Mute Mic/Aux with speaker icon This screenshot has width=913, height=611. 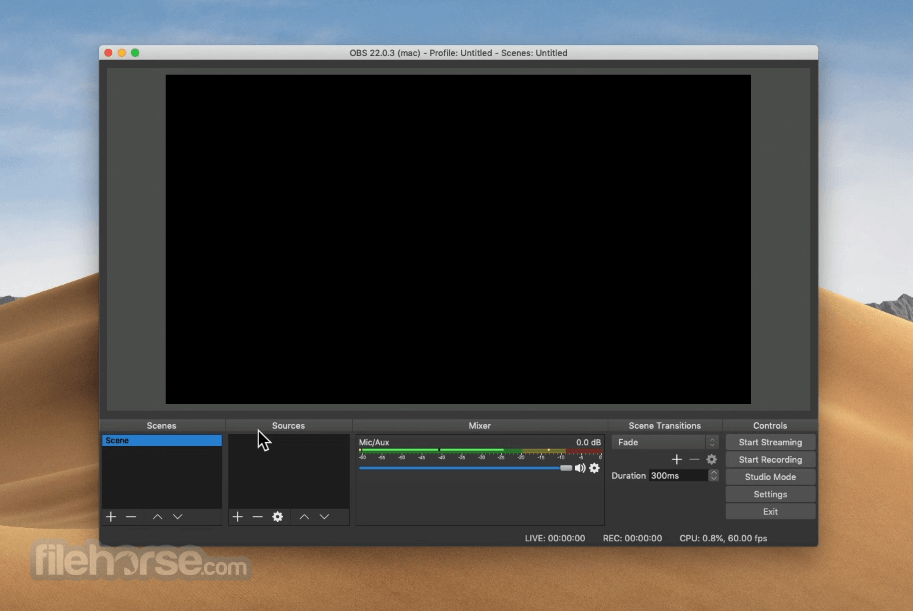click(580, 468)
